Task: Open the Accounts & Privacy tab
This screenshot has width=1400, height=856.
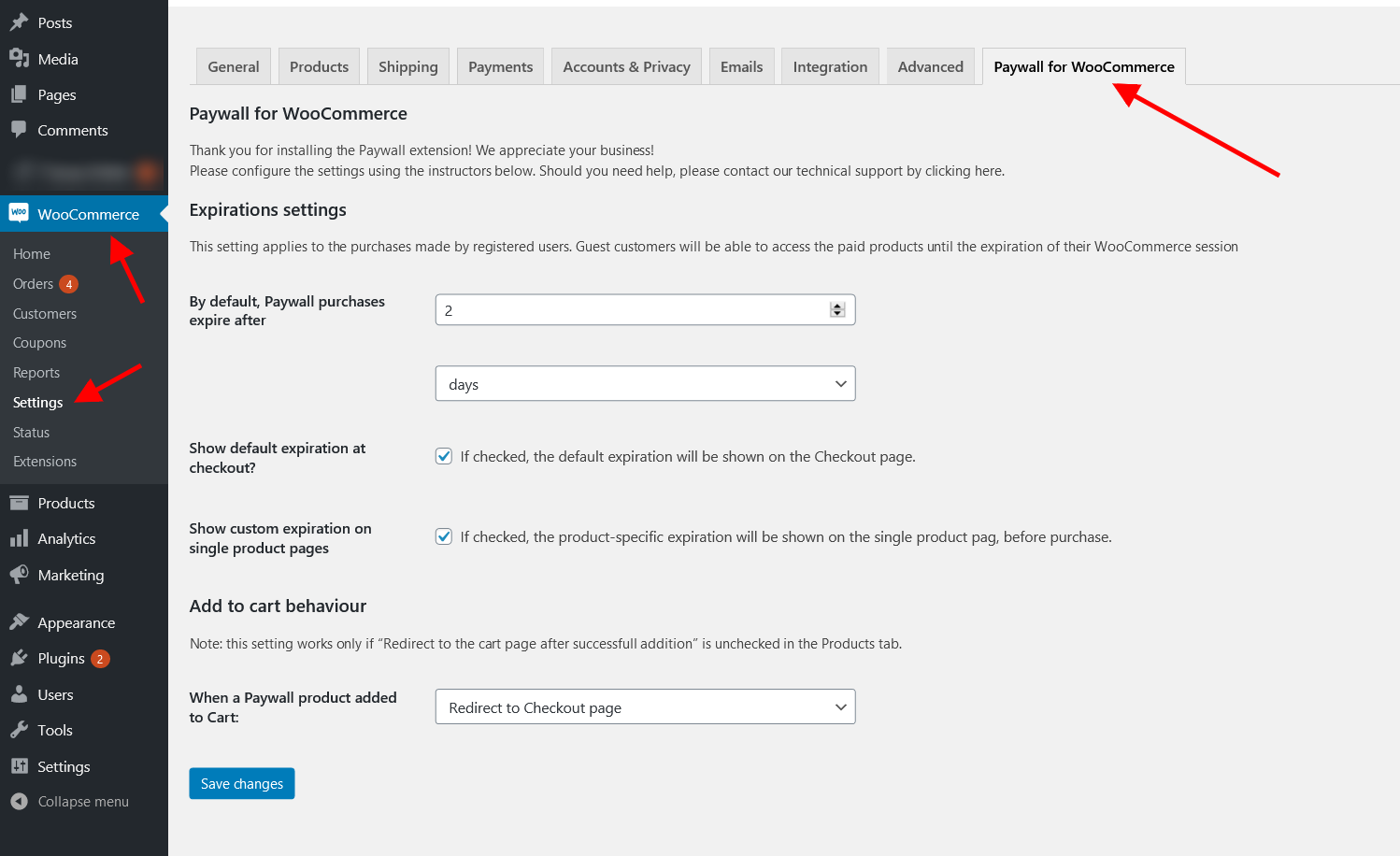Action: (626, 67)
